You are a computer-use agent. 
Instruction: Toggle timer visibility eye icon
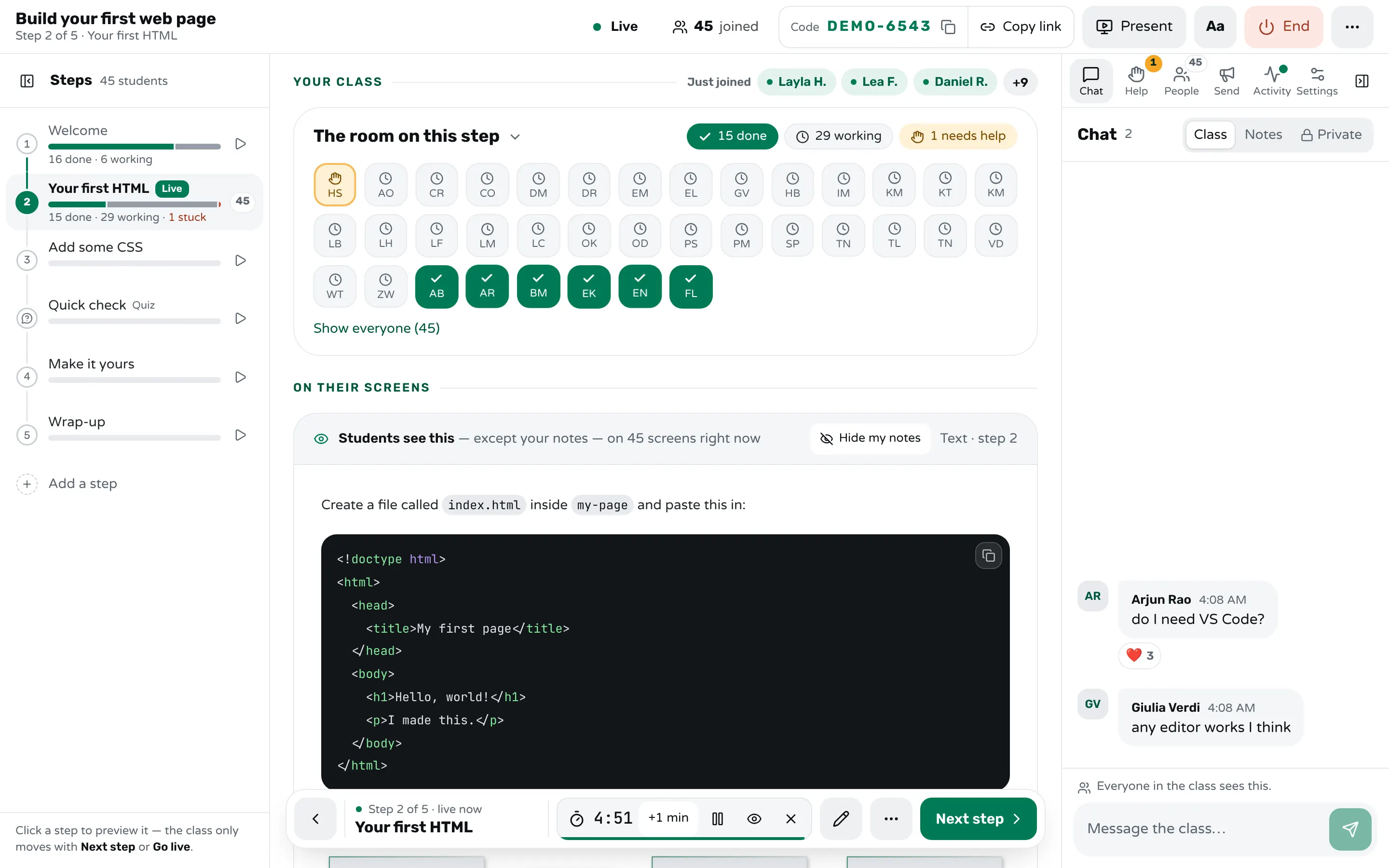click(x=754, y=819)
